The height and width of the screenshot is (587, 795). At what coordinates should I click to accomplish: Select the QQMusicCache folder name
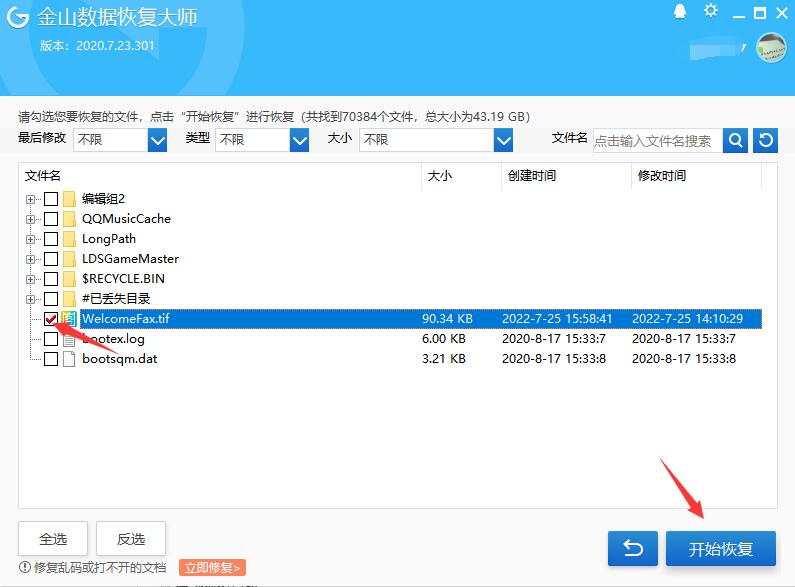click(x=126, y=219)
